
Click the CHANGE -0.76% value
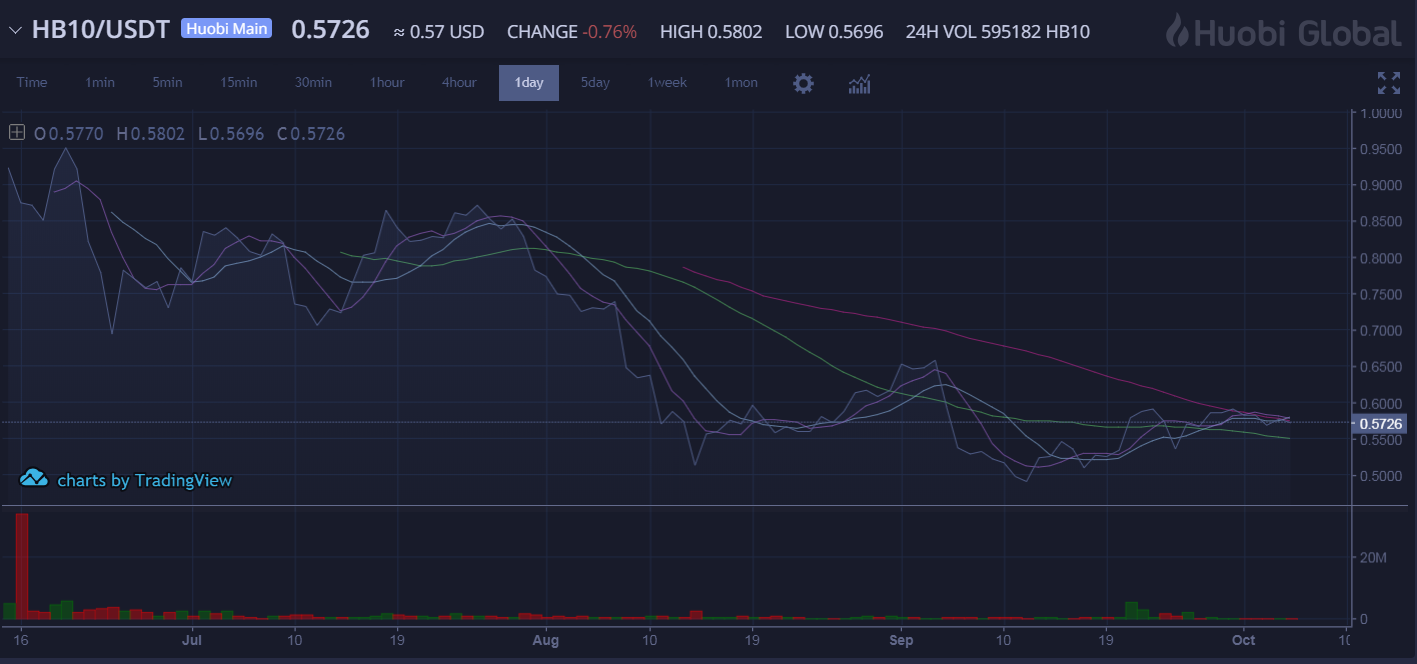point(572,32)
